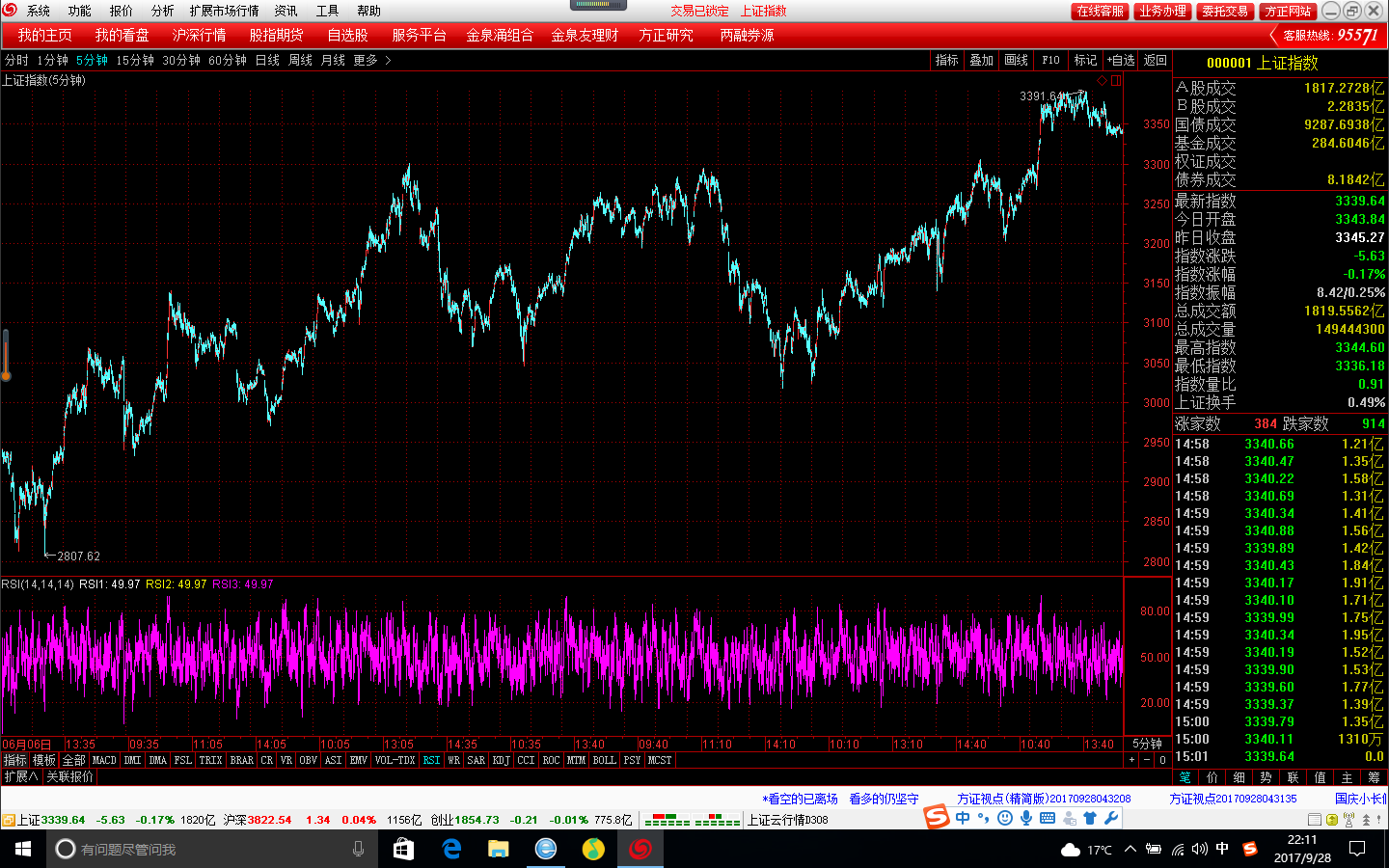Click the red diamond icon above the chart
Viewport: 1389px width, 868px height.
1103,81
